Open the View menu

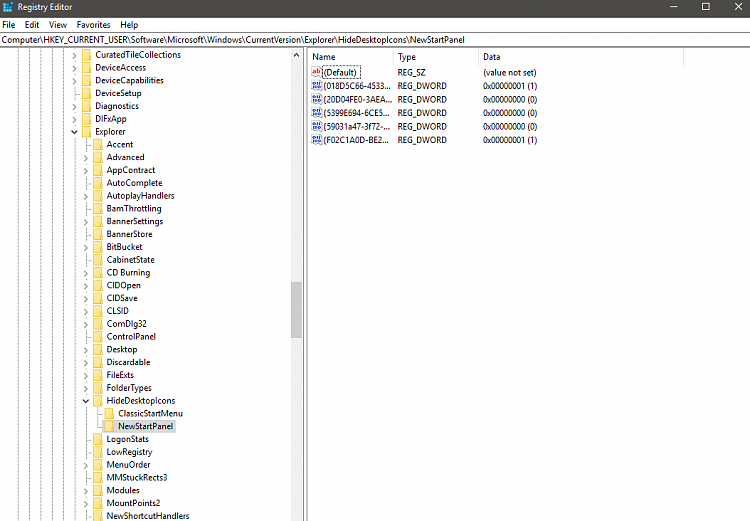[58, 25]
